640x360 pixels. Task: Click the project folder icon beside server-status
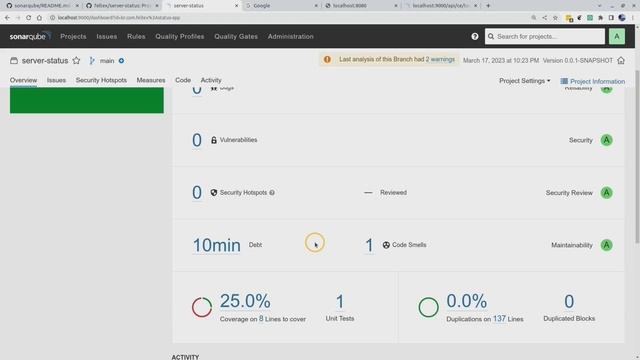tap(14, 61)
